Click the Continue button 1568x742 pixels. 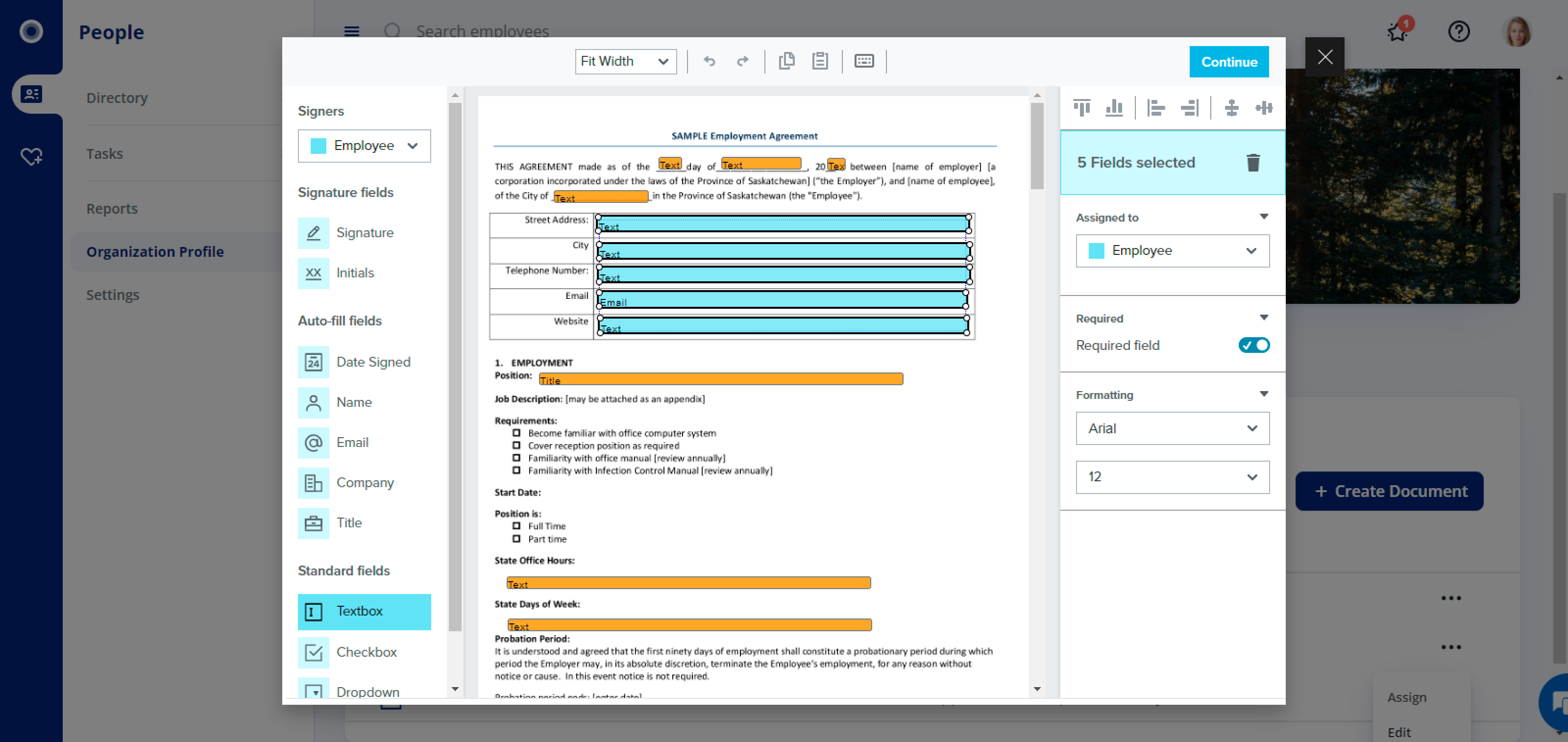point(1228,62)
